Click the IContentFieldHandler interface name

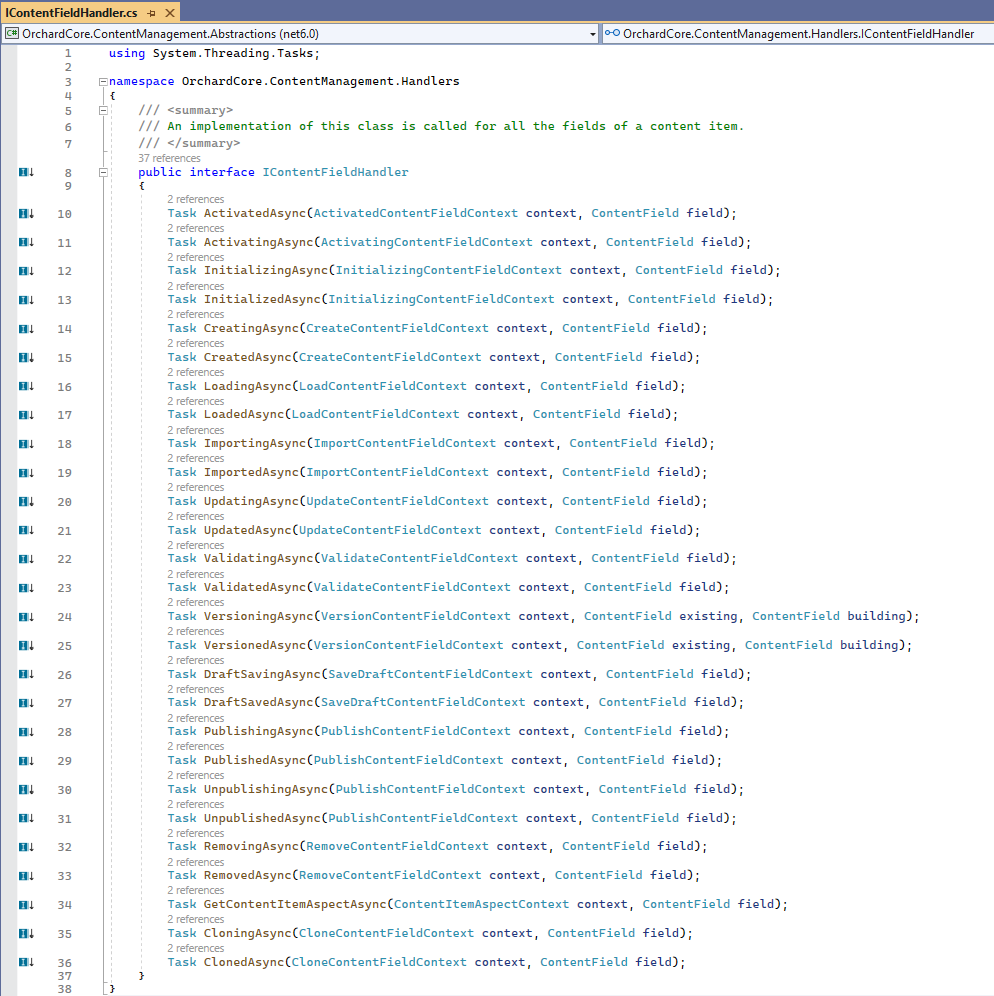click(335, 172)
